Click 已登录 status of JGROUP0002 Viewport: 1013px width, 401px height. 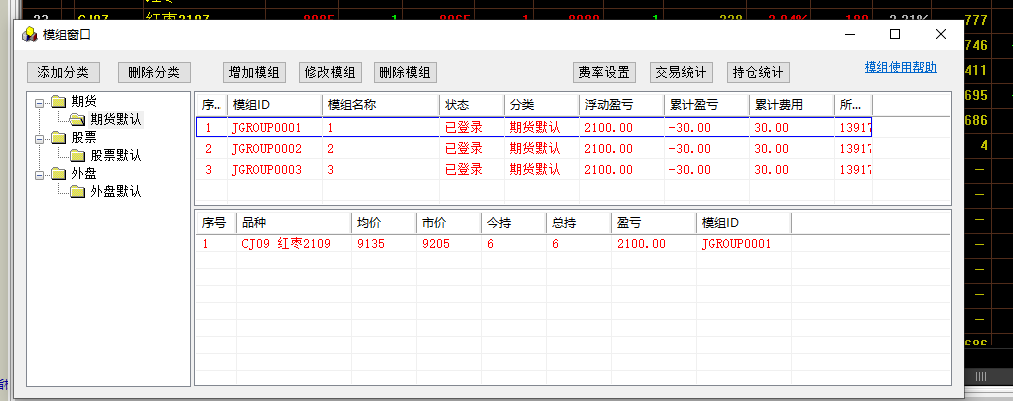click(x=464, y=149)
